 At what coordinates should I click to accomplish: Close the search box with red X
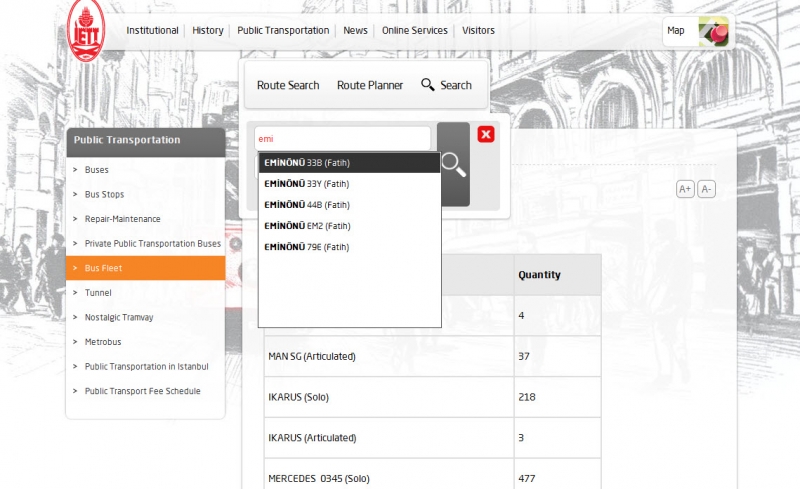[486, 135]
